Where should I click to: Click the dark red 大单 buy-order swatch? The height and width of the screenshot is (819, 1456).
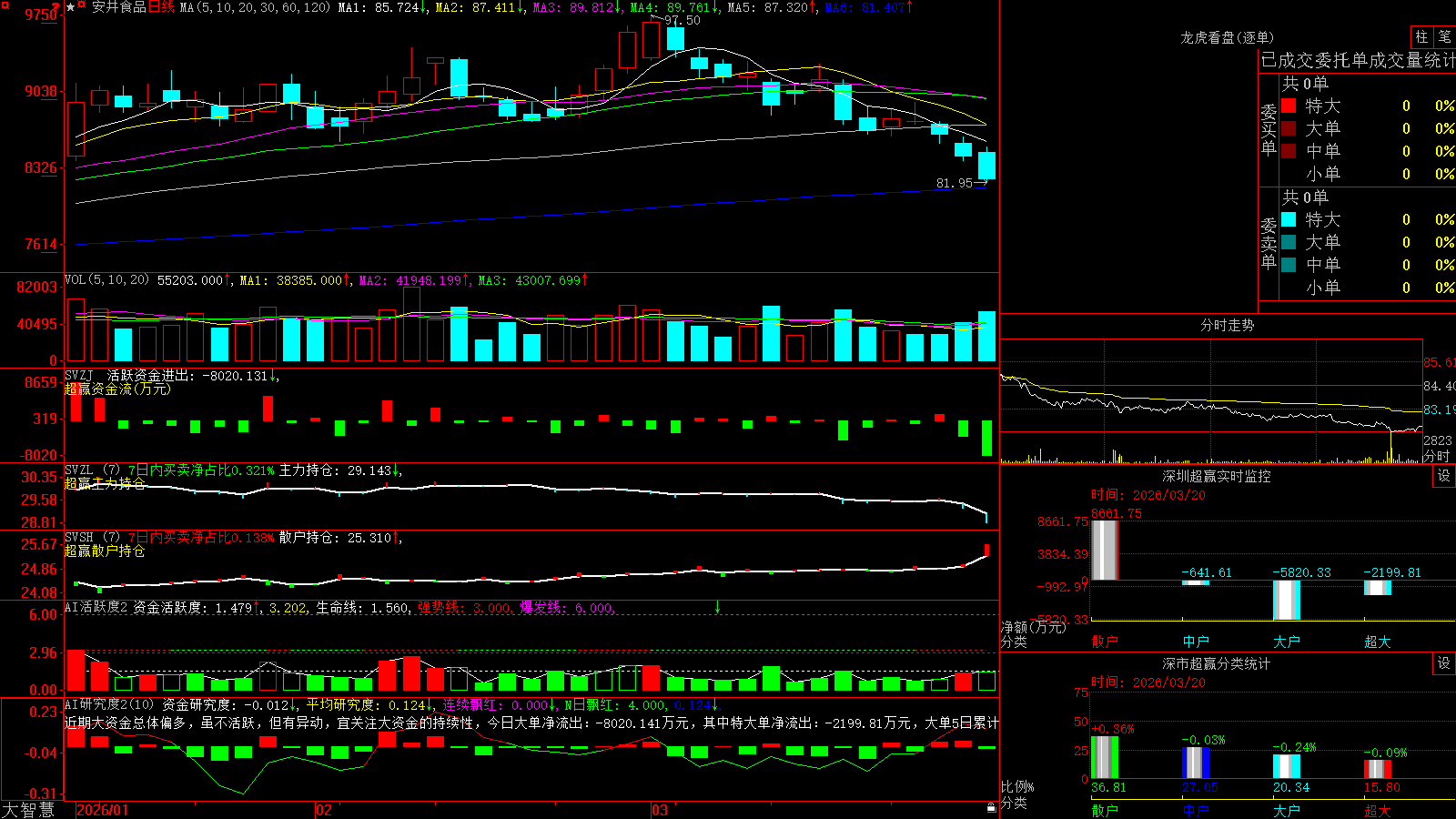tap(1289, 128)
